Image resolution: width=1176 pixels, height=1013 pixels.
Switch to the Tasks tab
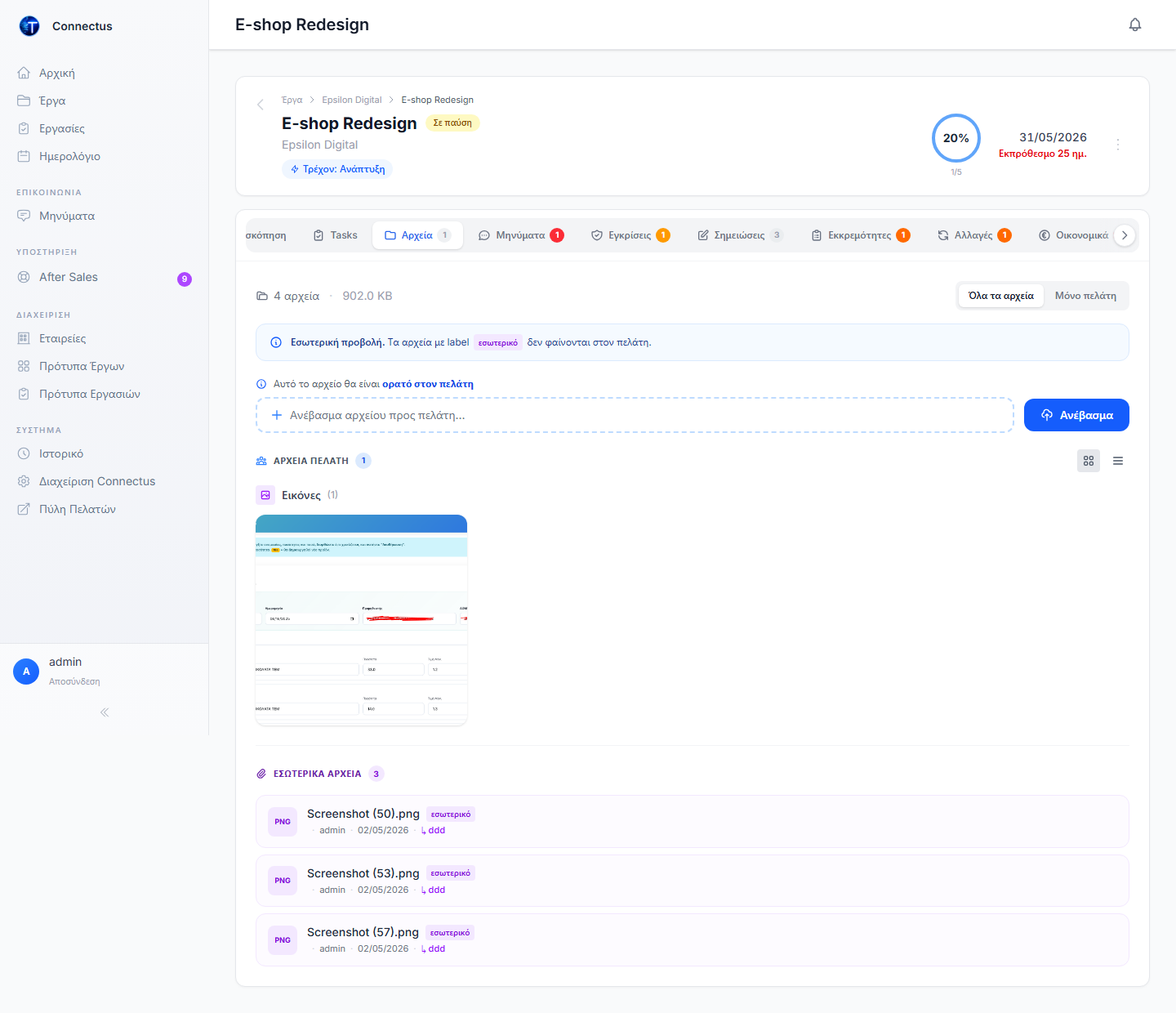click(336, 235)
